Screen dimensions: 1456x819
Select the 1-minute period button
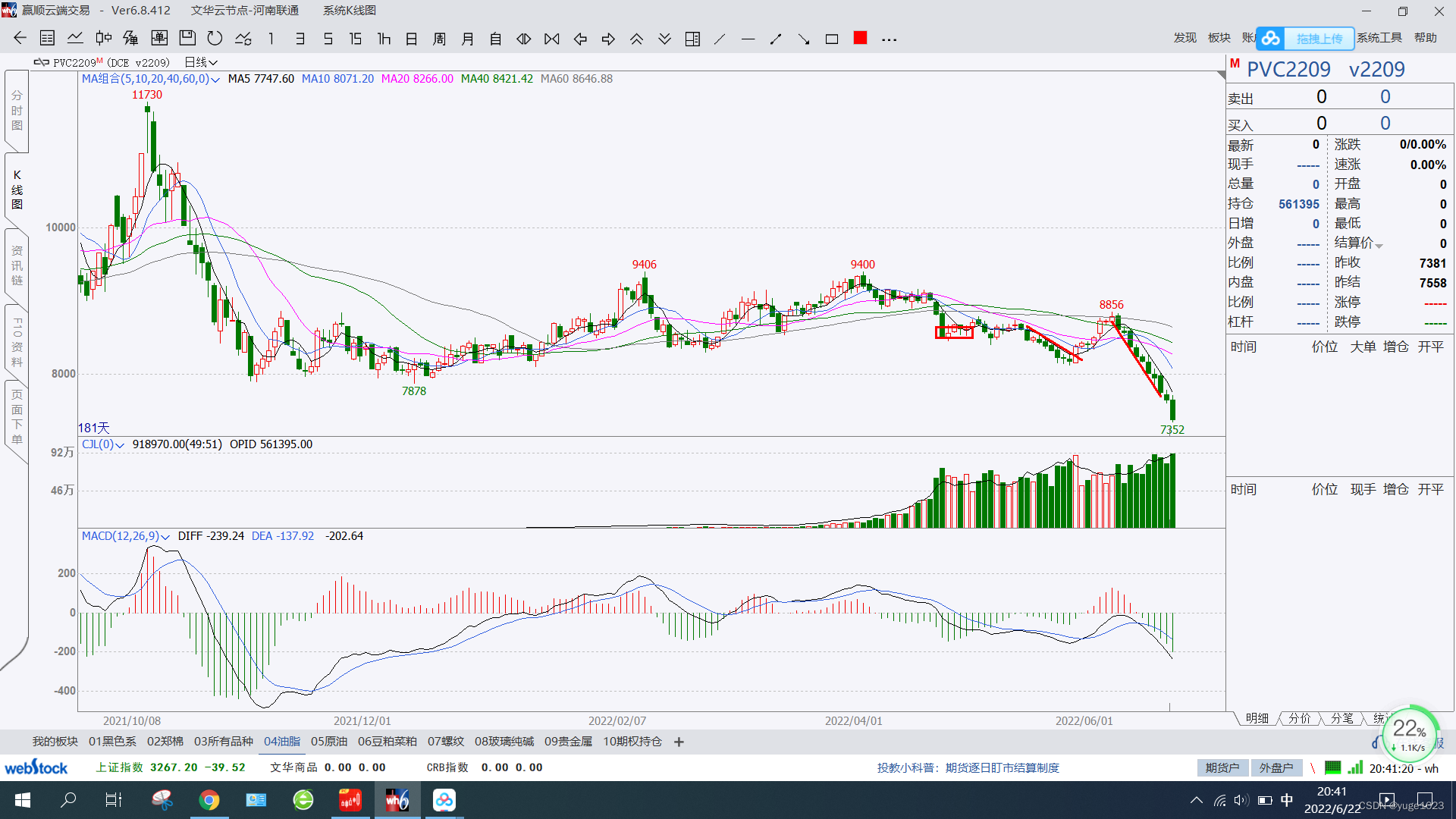271,39
